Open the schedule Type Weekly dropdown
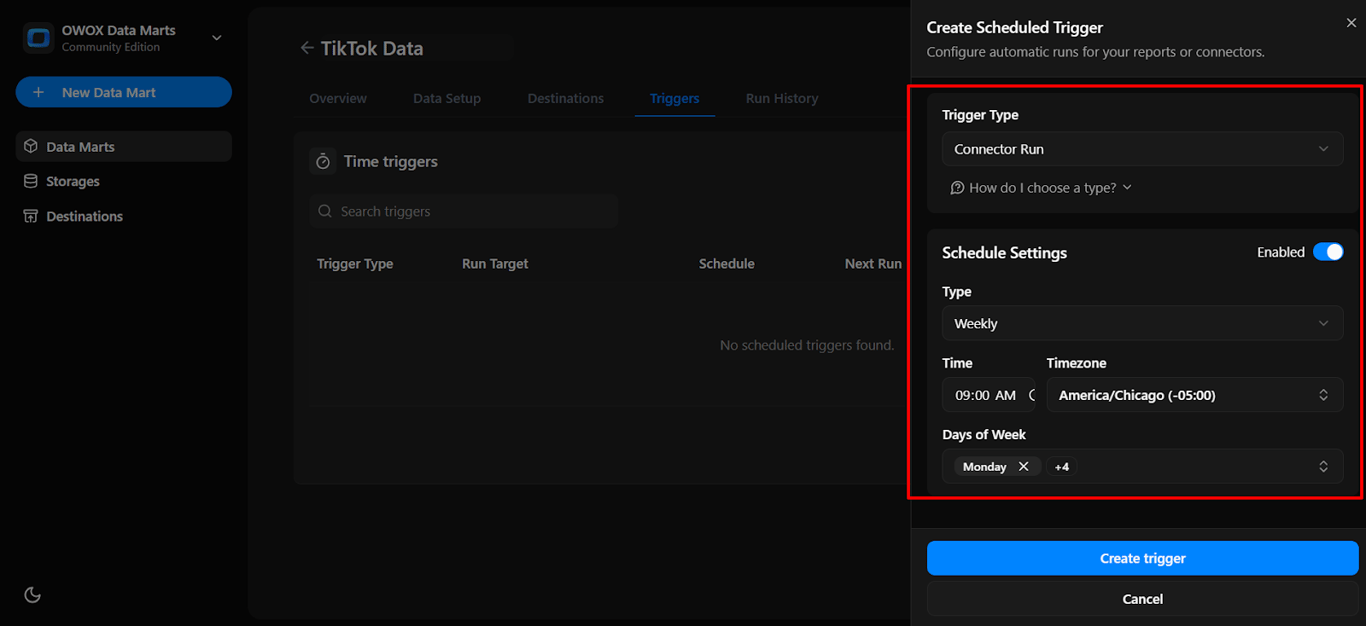 point(1142,323)
